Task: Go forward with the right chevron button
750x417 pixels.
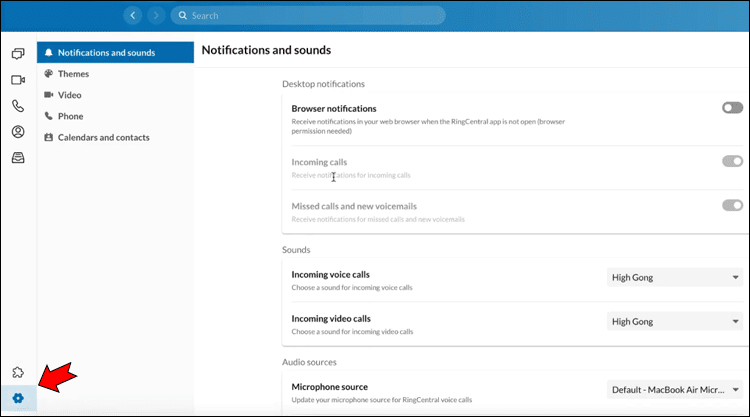Action: pos(156,15)
